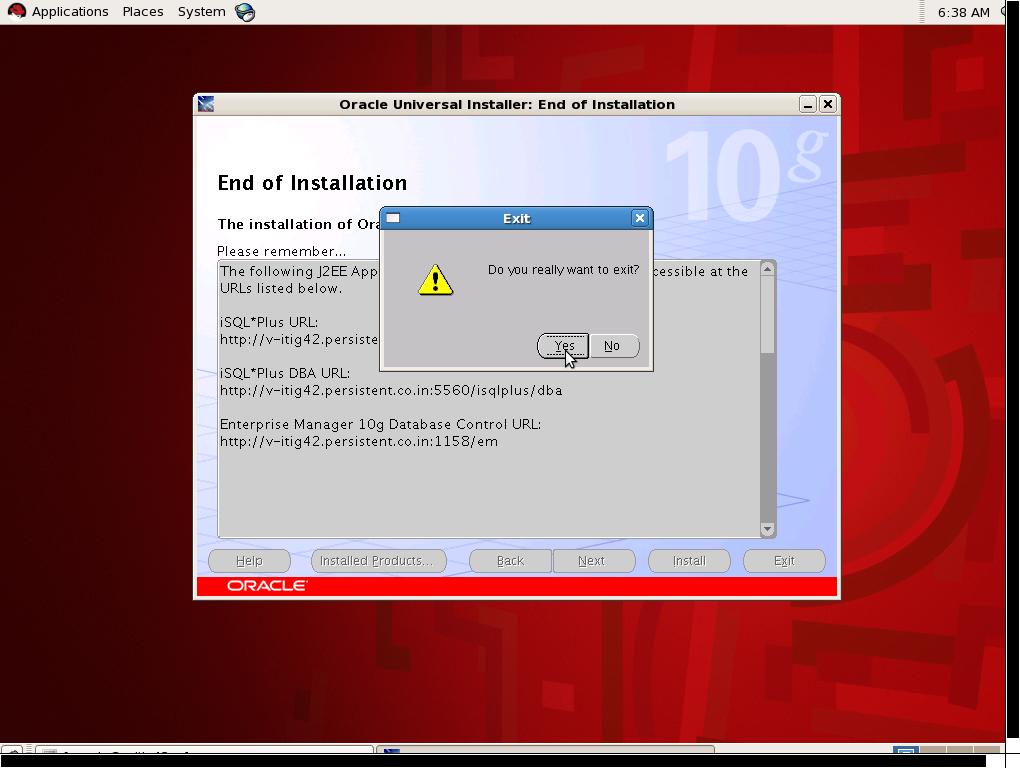This screenshot has height=768, width=1020.
Task: Open Installed Products list
Action: coord(379,561)
